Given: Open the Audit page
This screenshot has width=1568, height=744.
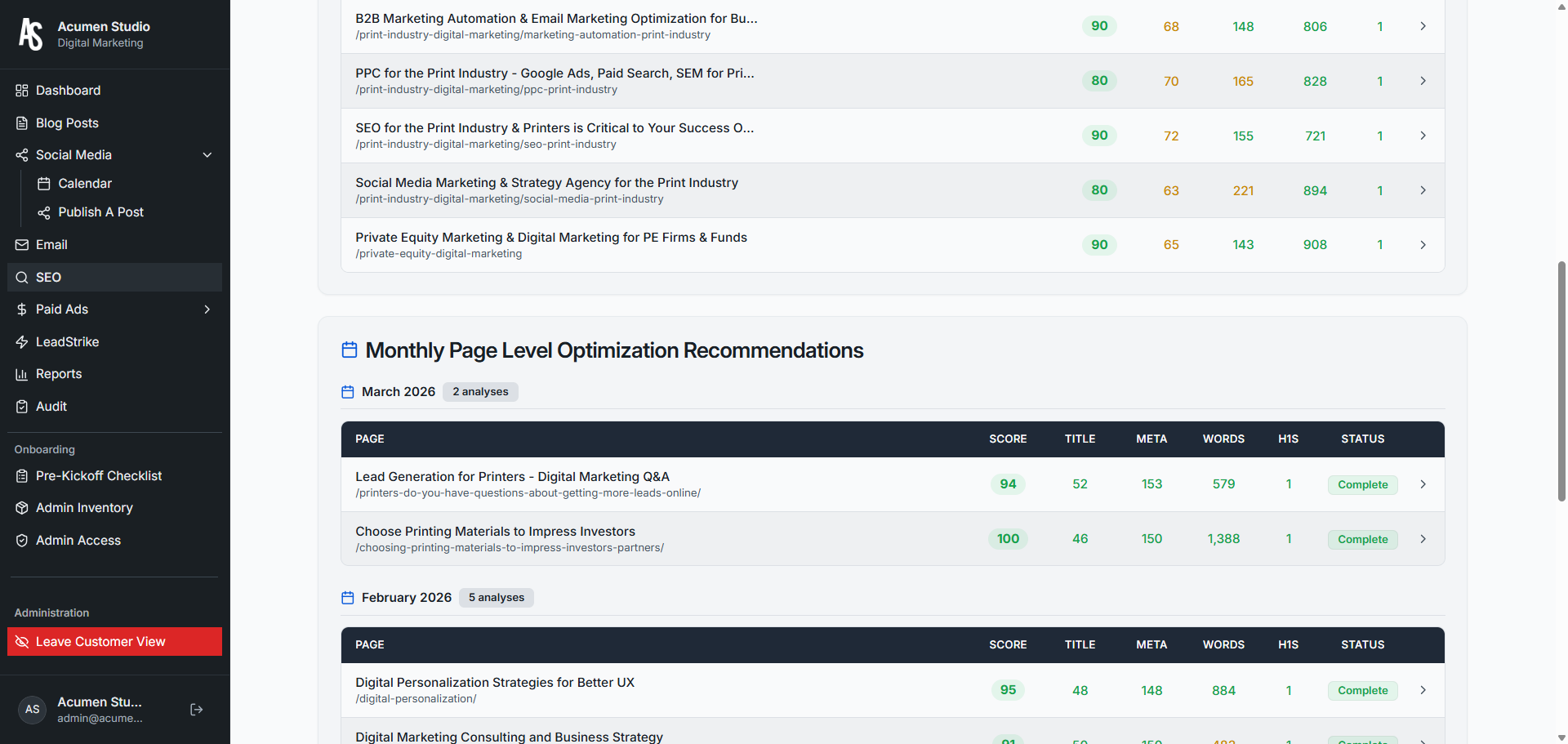Looking at the screenshot, I should pyautogui.click(x=114, y=407).
